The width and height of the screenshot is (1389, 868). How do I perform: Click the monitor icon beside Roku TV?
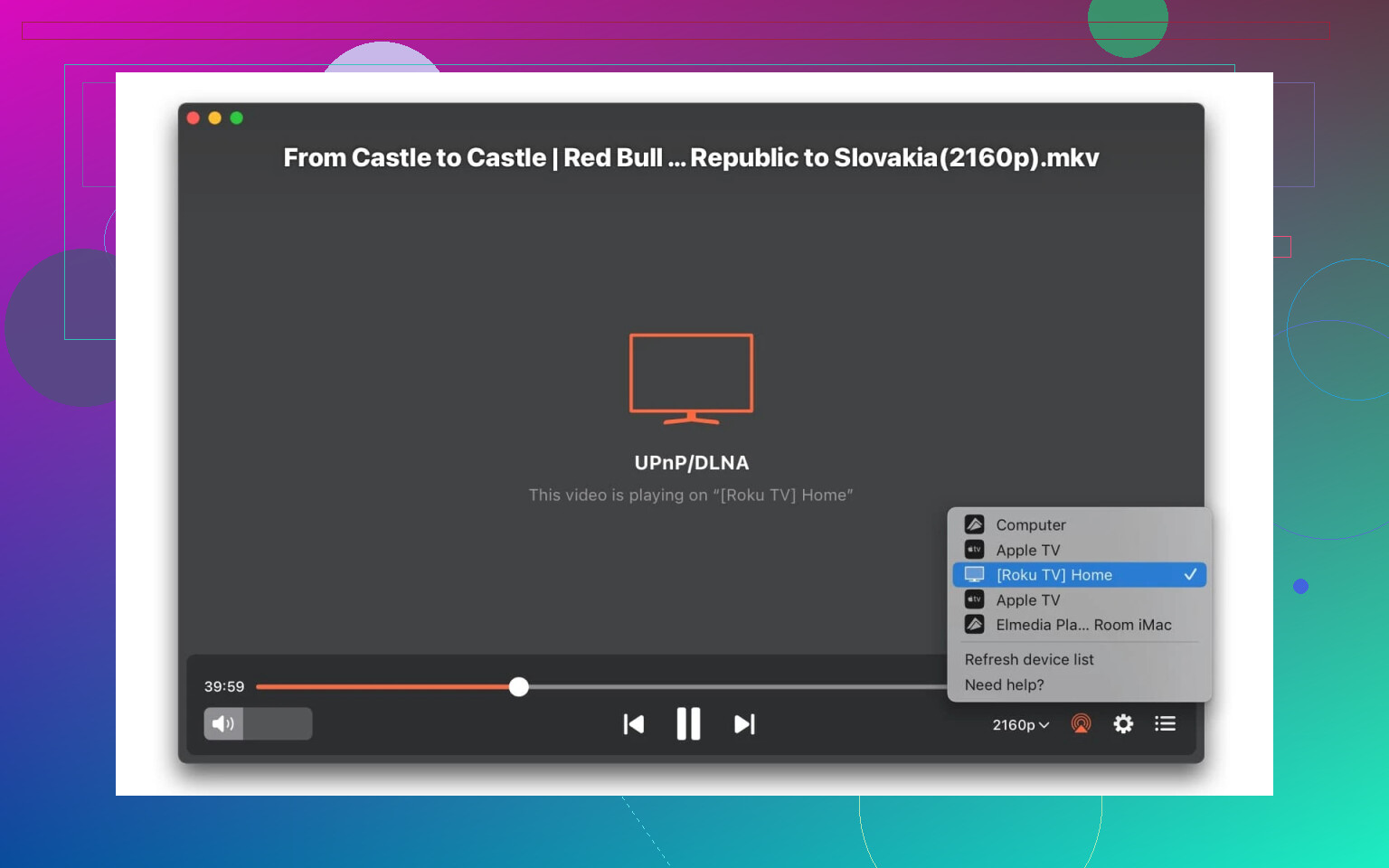point(974,575)
